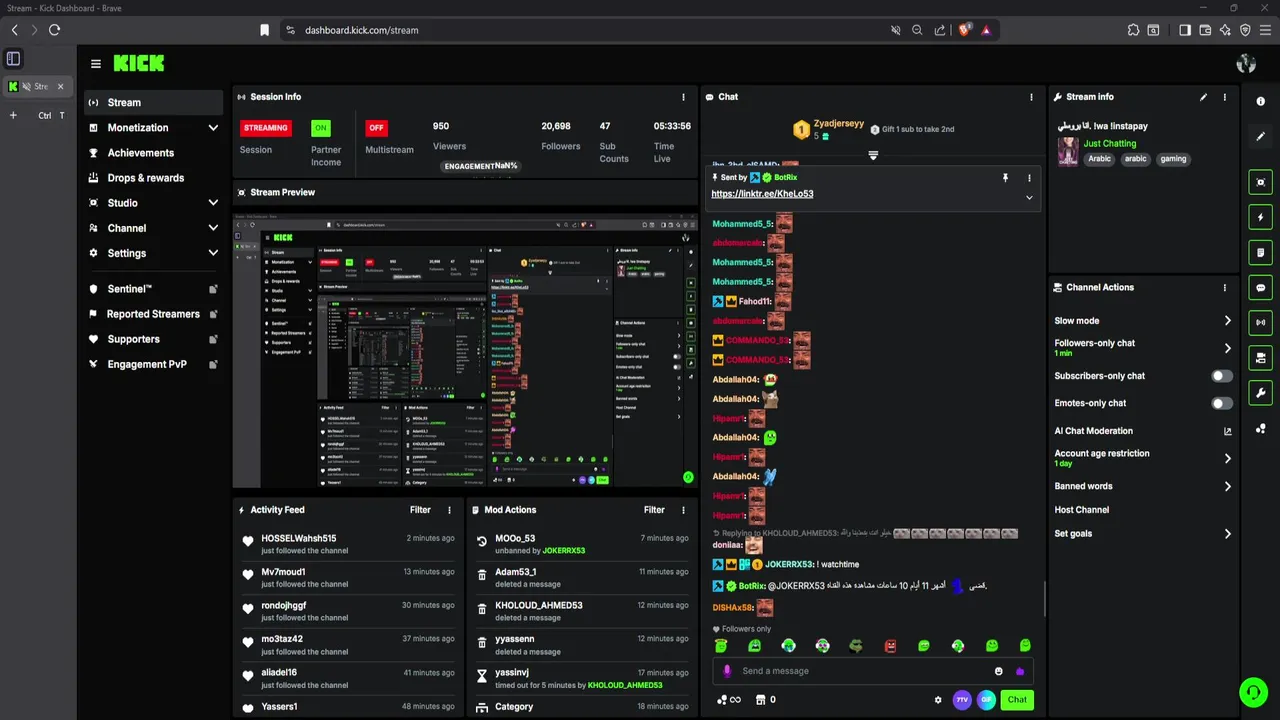Open Followers-only chat options chevron
The width and height of the screenshot is (1280, 720).
(1227, 348)
